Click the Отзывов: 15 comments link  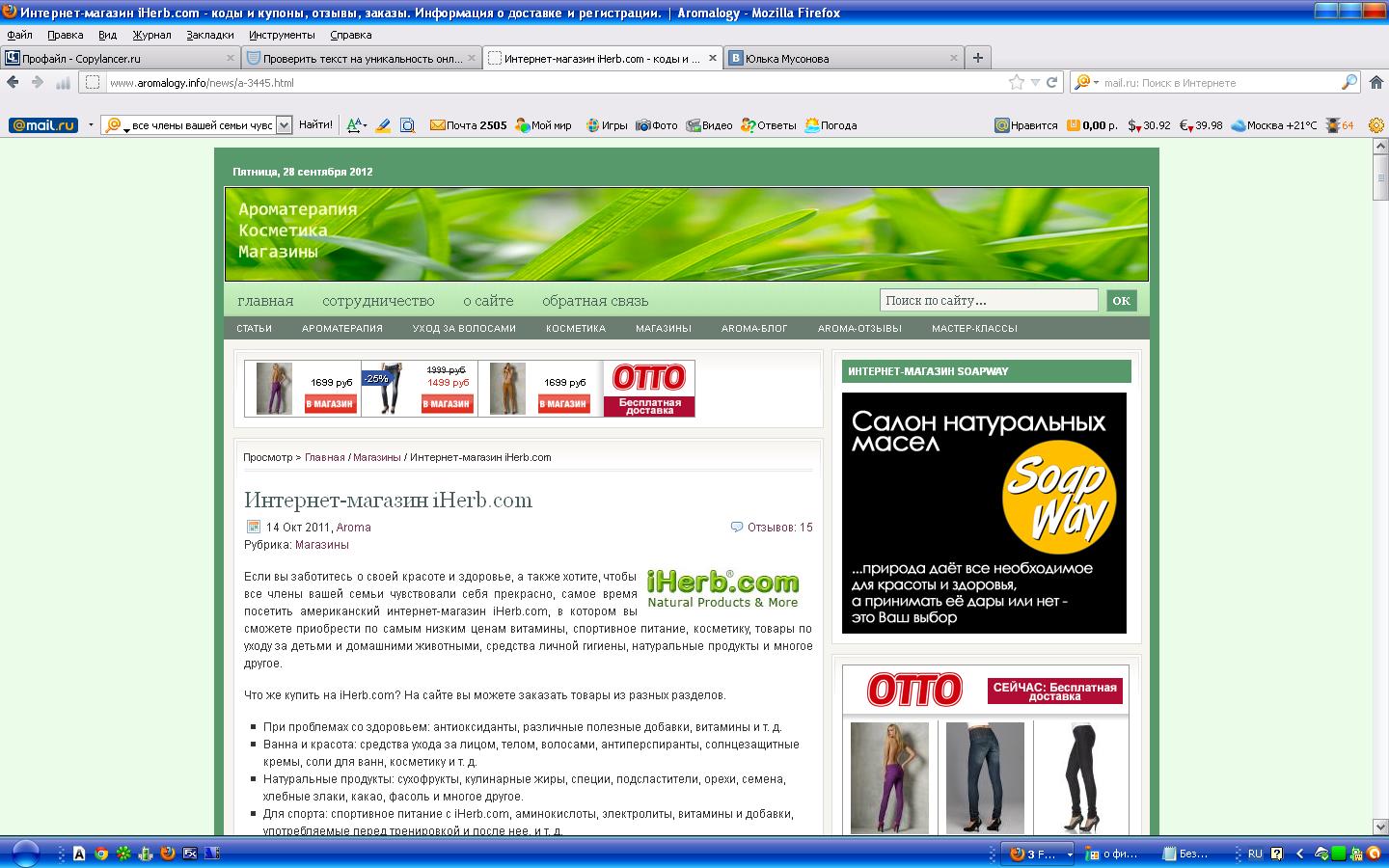point(779,528)
